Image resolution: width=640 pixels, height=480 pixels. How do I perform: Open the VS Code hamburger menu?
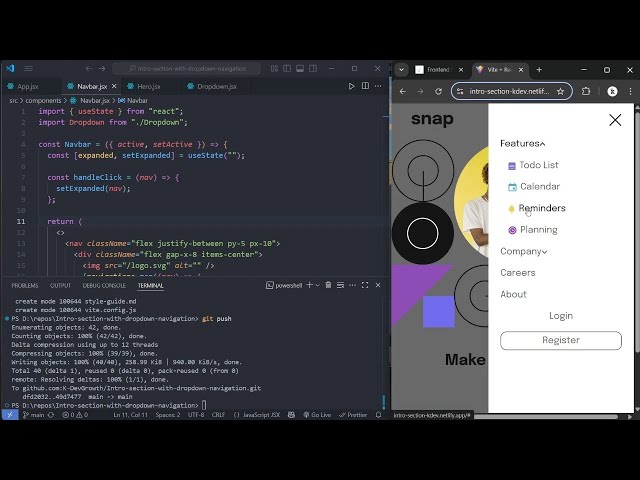28,68
